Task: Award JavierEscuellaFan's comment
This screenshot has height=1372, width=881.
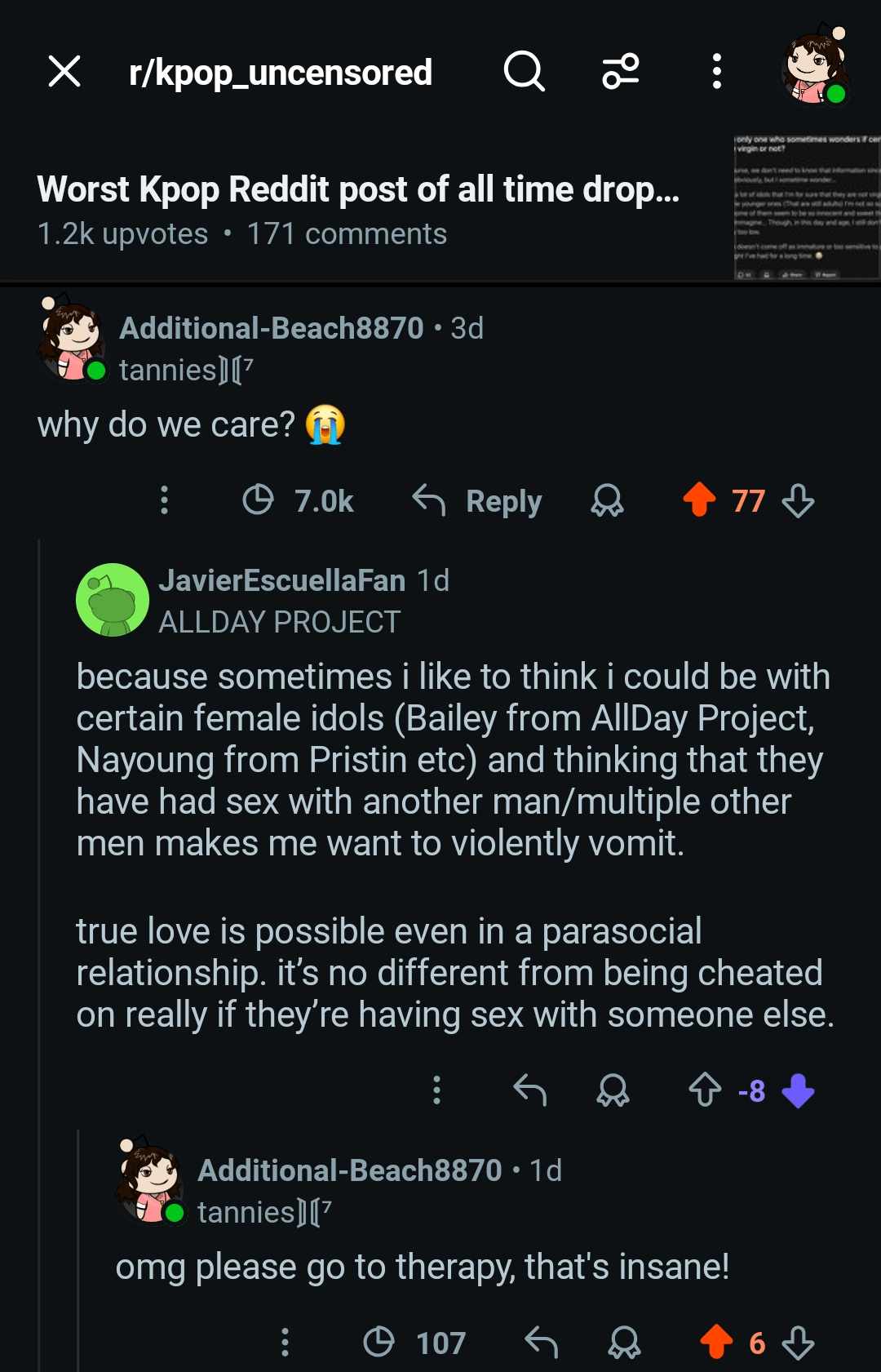Action: click(x=613, y=1090)
